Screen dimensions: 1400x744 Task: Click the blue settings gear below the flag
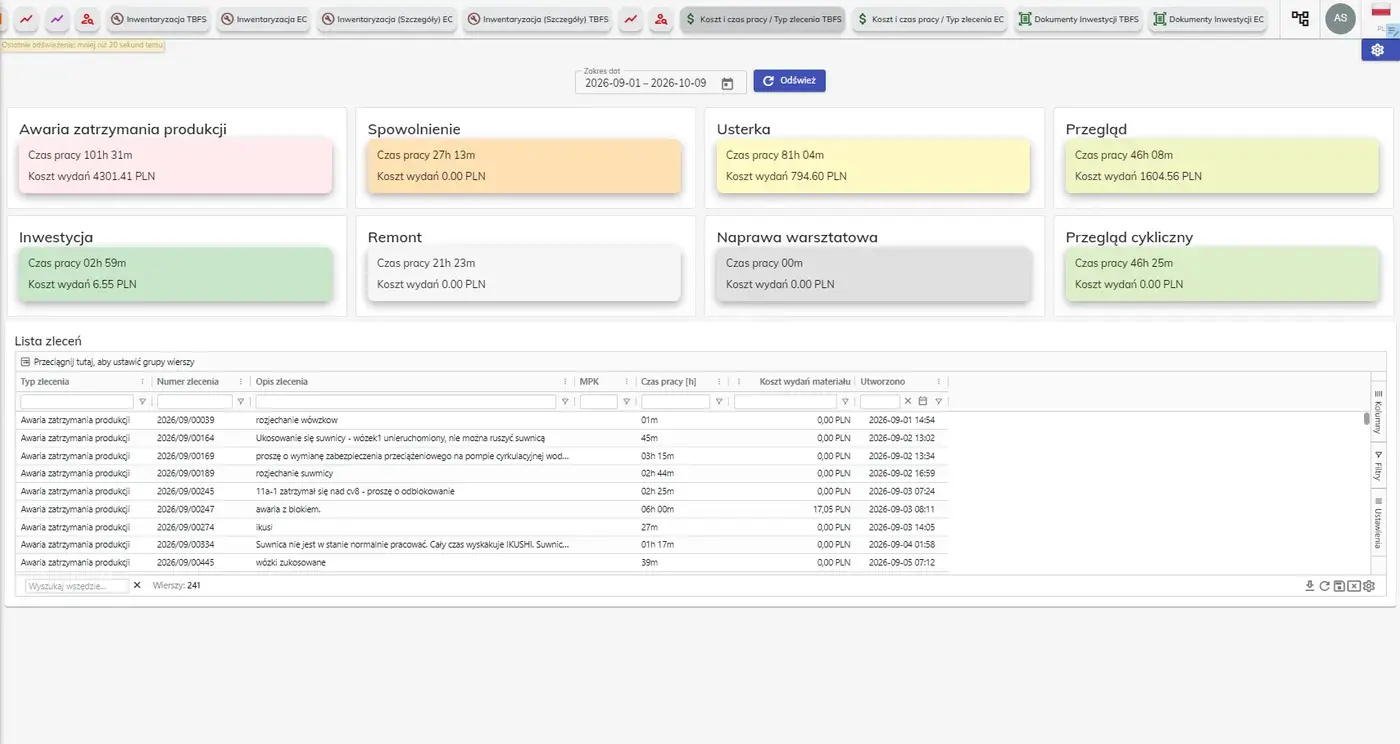pos(1378,50)
